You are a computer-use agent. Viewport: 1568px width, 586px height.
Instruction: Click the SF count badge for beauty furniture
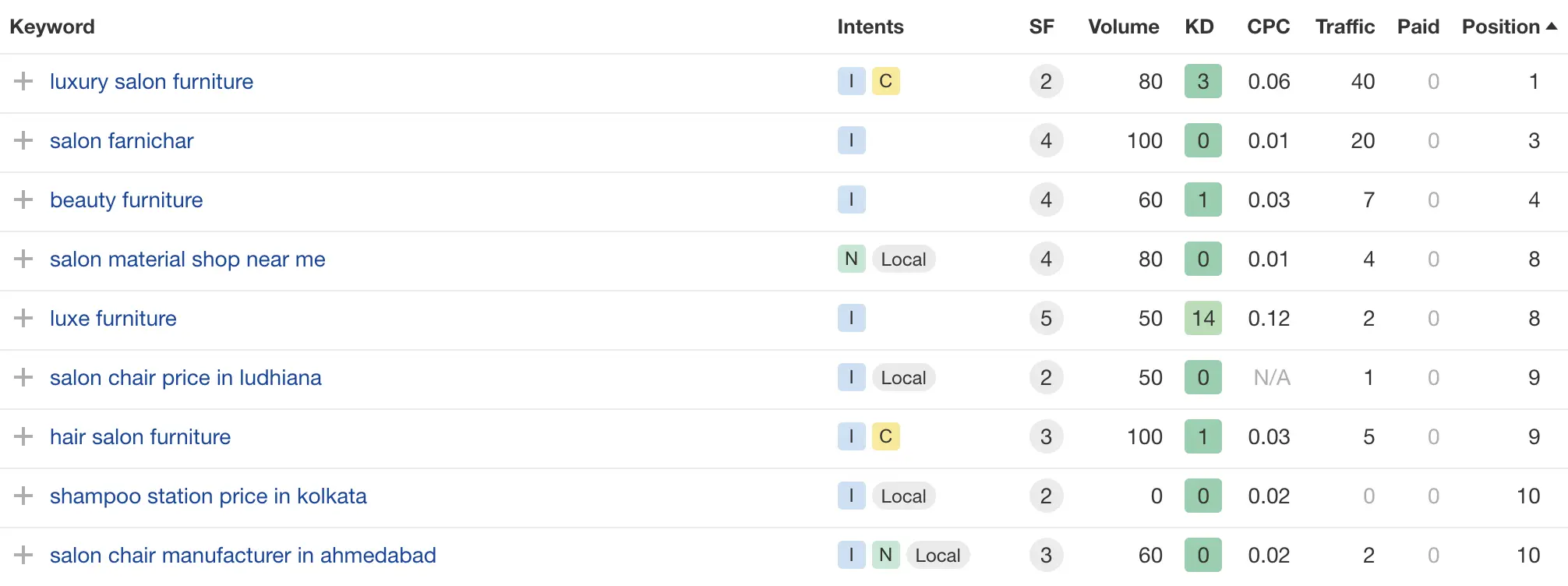point(1046,199)
